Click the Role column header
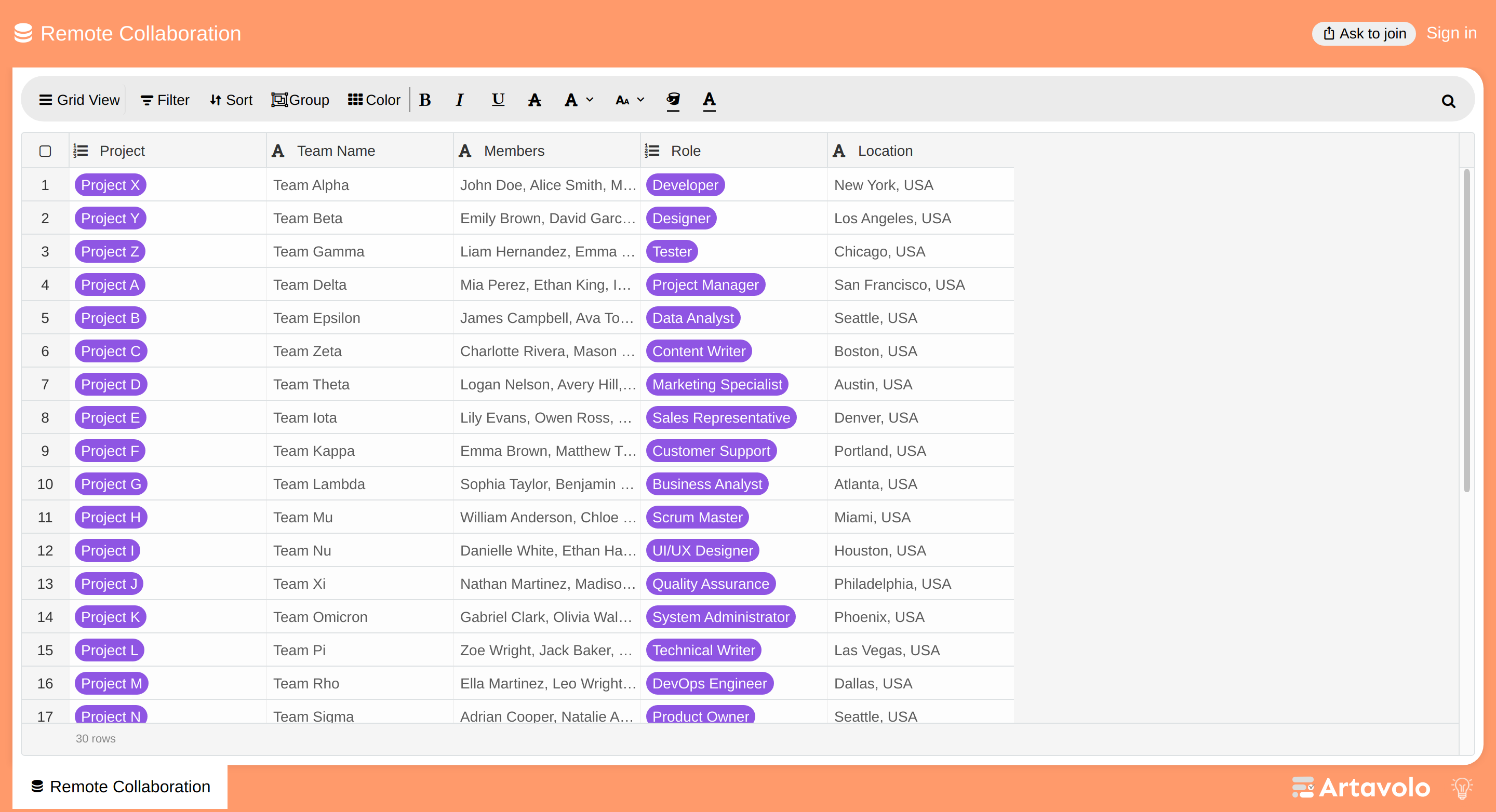The width and height of the screenshot is (1496, 812). (733, 151)
